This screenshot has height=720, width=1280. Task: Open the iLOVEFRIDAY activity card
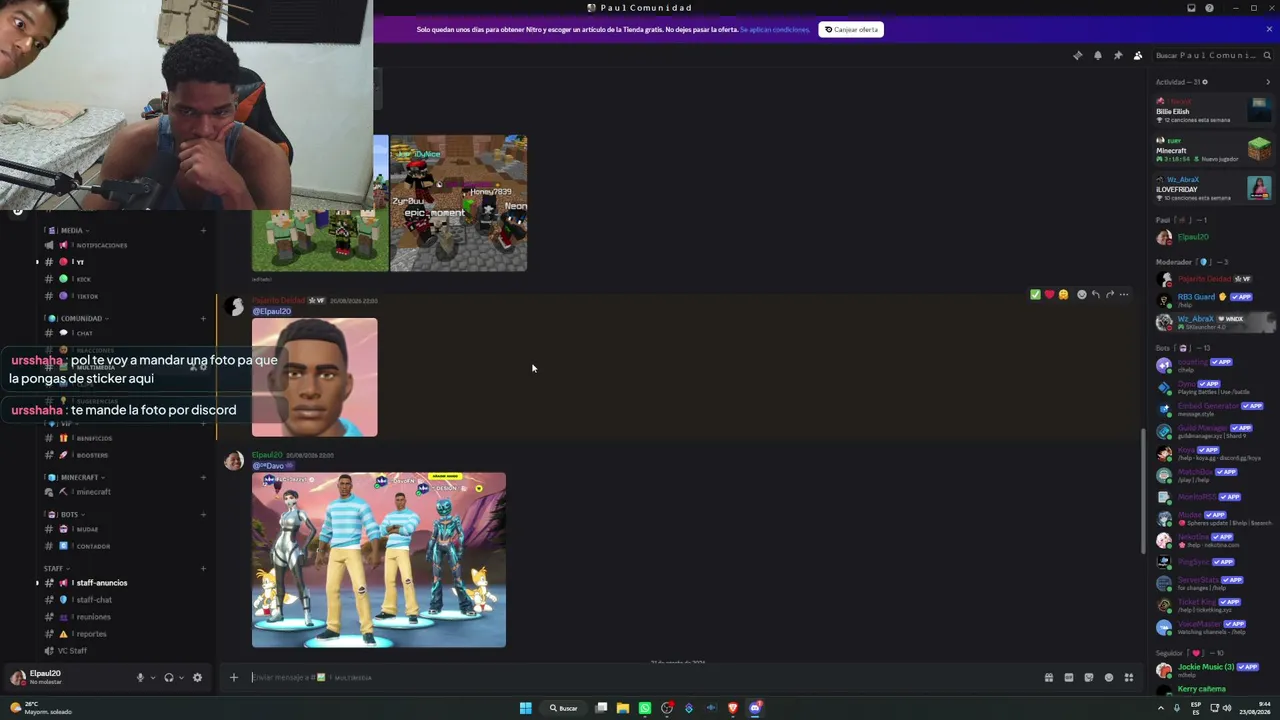[1213, 189]
